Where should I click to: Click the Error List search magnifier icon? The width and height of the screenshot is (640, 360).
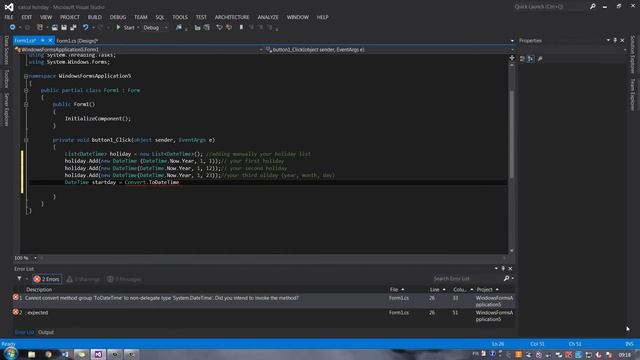[507, 278]
